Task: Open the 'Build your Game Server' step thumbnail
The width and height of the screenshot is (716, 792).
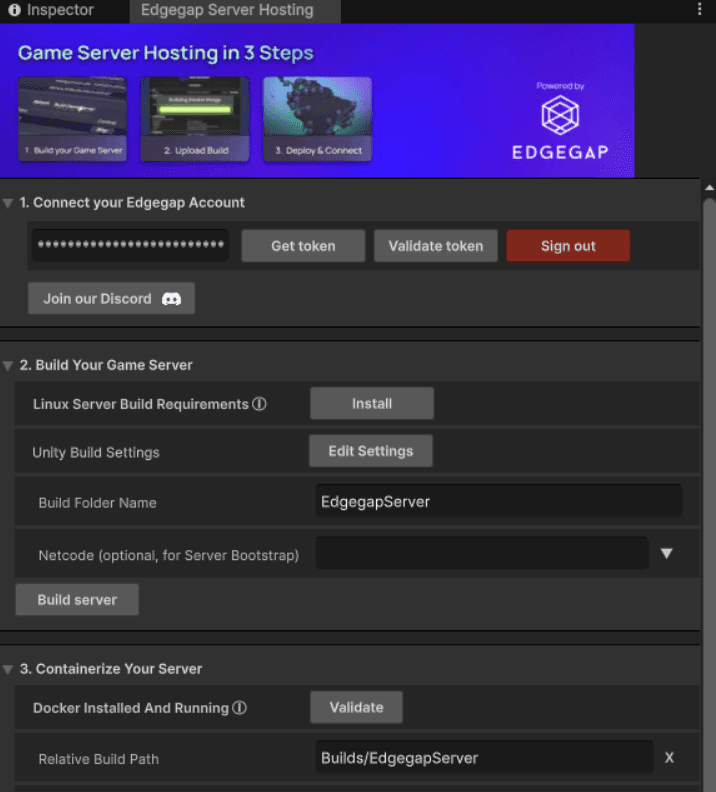Action: (x=72, y=119)
